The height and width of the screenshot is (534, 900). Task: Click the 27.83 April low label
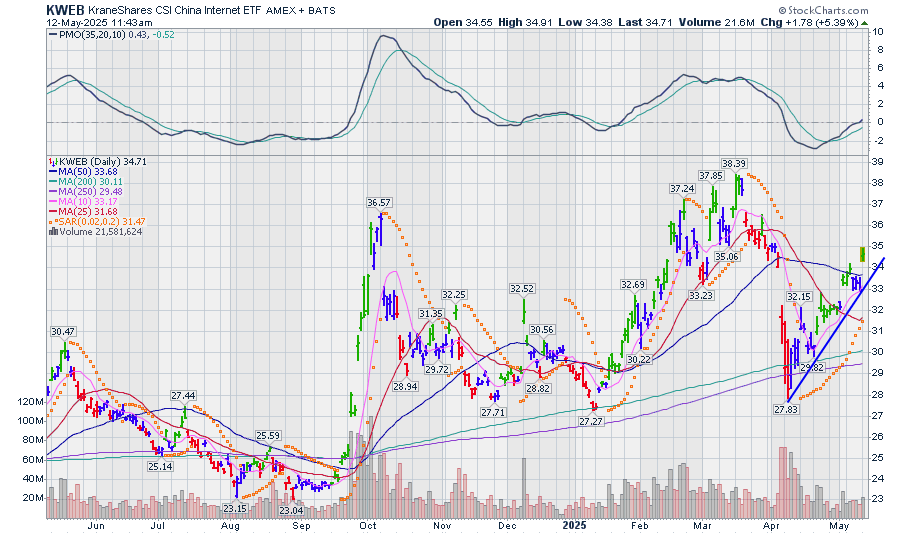point(788,410)
